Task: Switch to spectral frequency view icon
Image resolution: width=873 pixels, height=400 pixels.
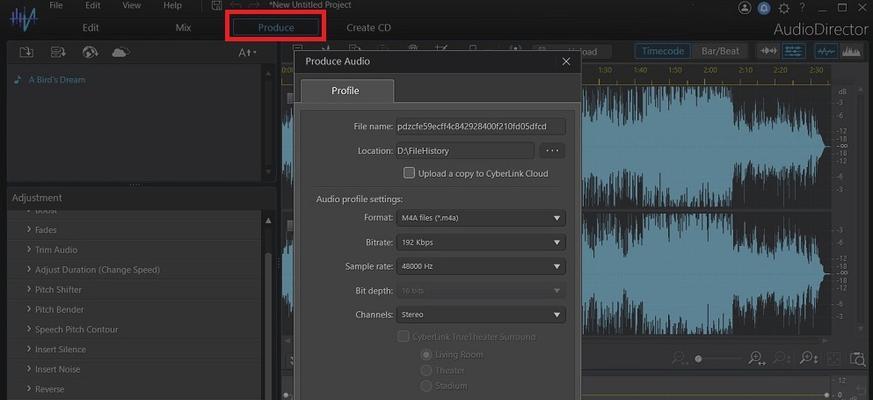Action: (850, 51)
